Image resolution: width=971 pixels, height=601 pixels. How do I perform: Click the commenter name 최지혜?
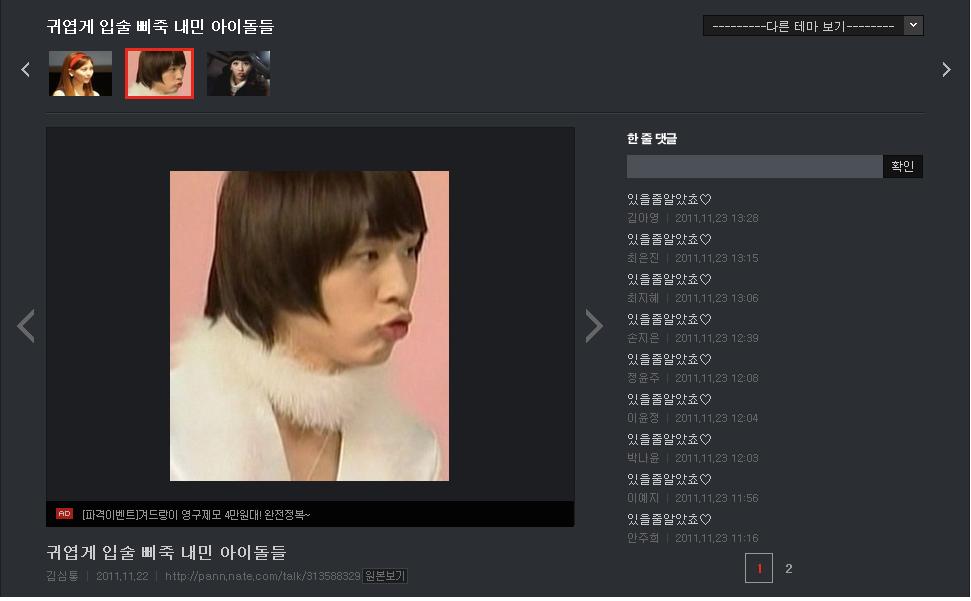pyautogui.click(x=643, y=298)
